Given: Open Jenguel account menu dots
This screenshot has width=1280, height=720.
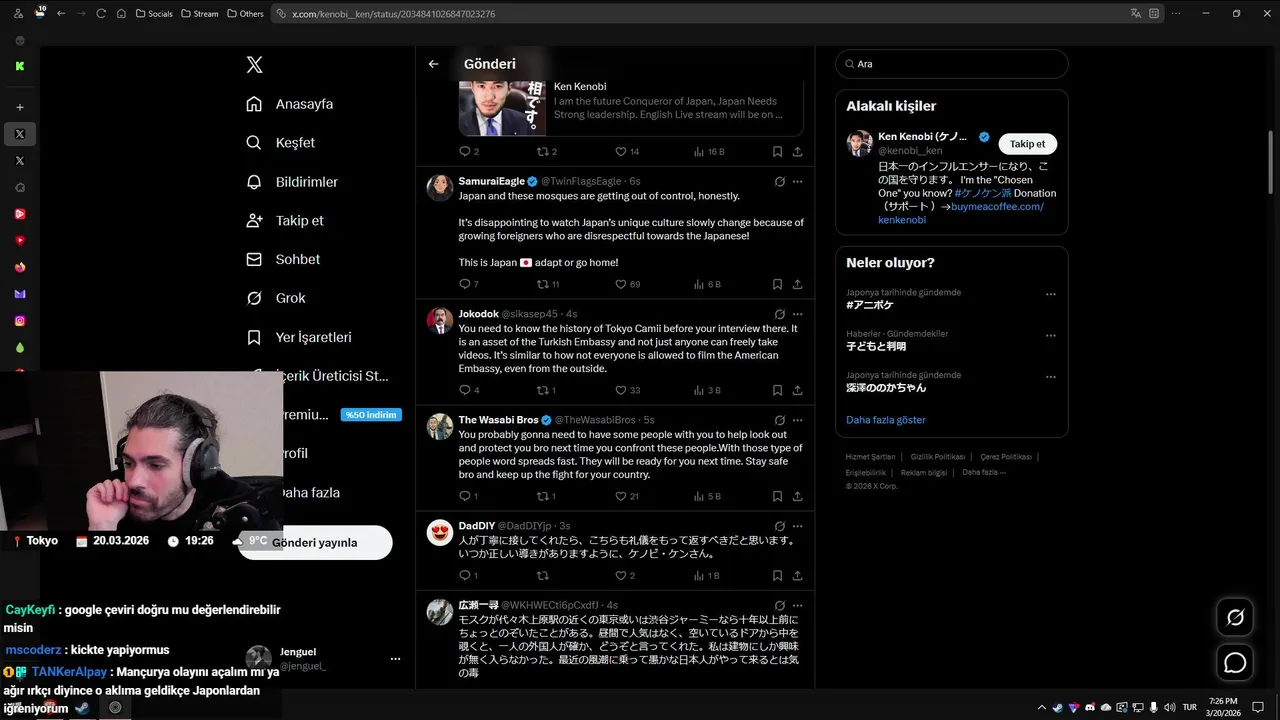Looking at the screenshot, I should [x=395, y=659].
